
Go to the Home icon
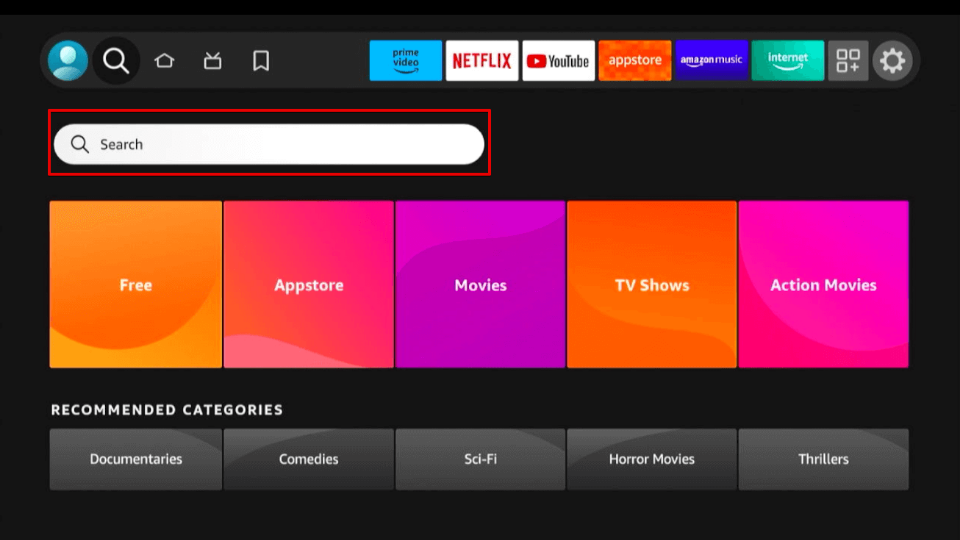point(164,61)
